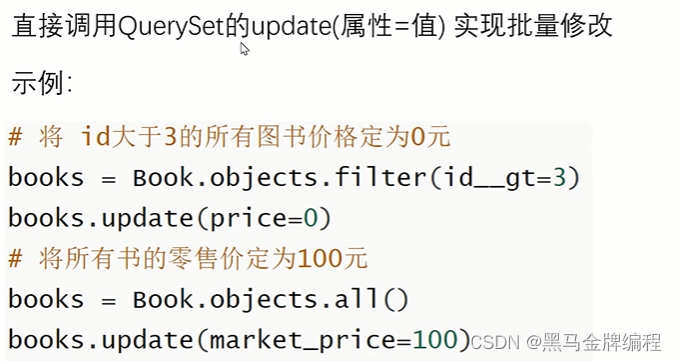The image size is (677, 361).
Task: Click the word update in the heading
Action: coord(291,27)
